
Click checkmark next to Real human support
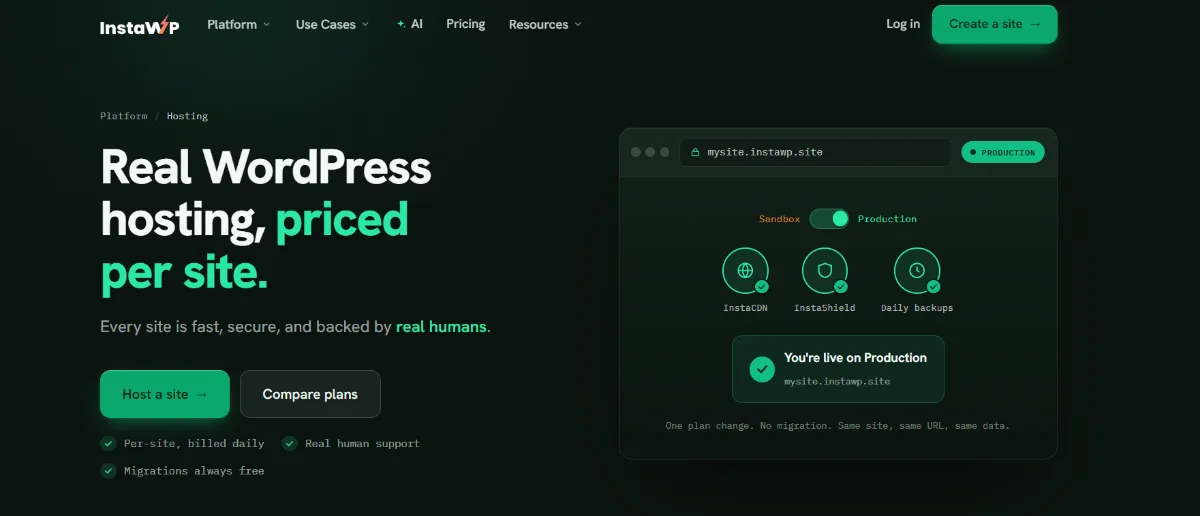click(290, 443)
